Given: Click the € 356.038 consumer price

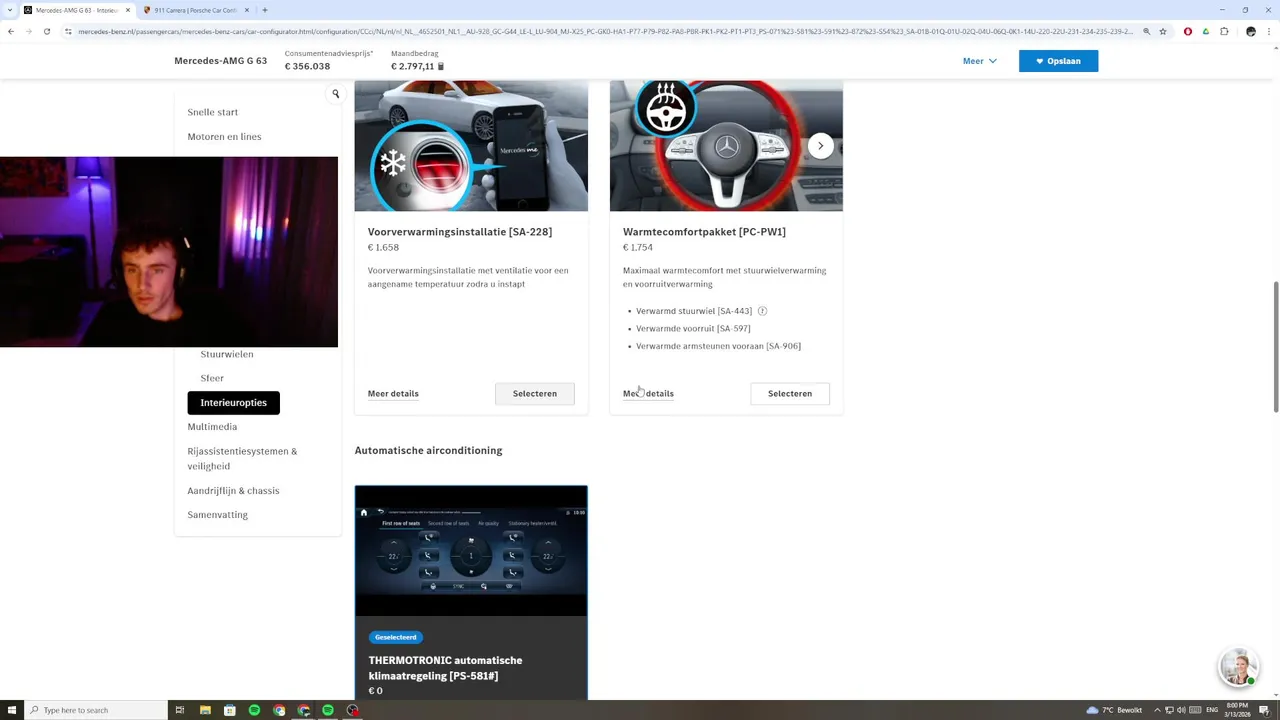Looking at the screenshot, I should 307,67.
